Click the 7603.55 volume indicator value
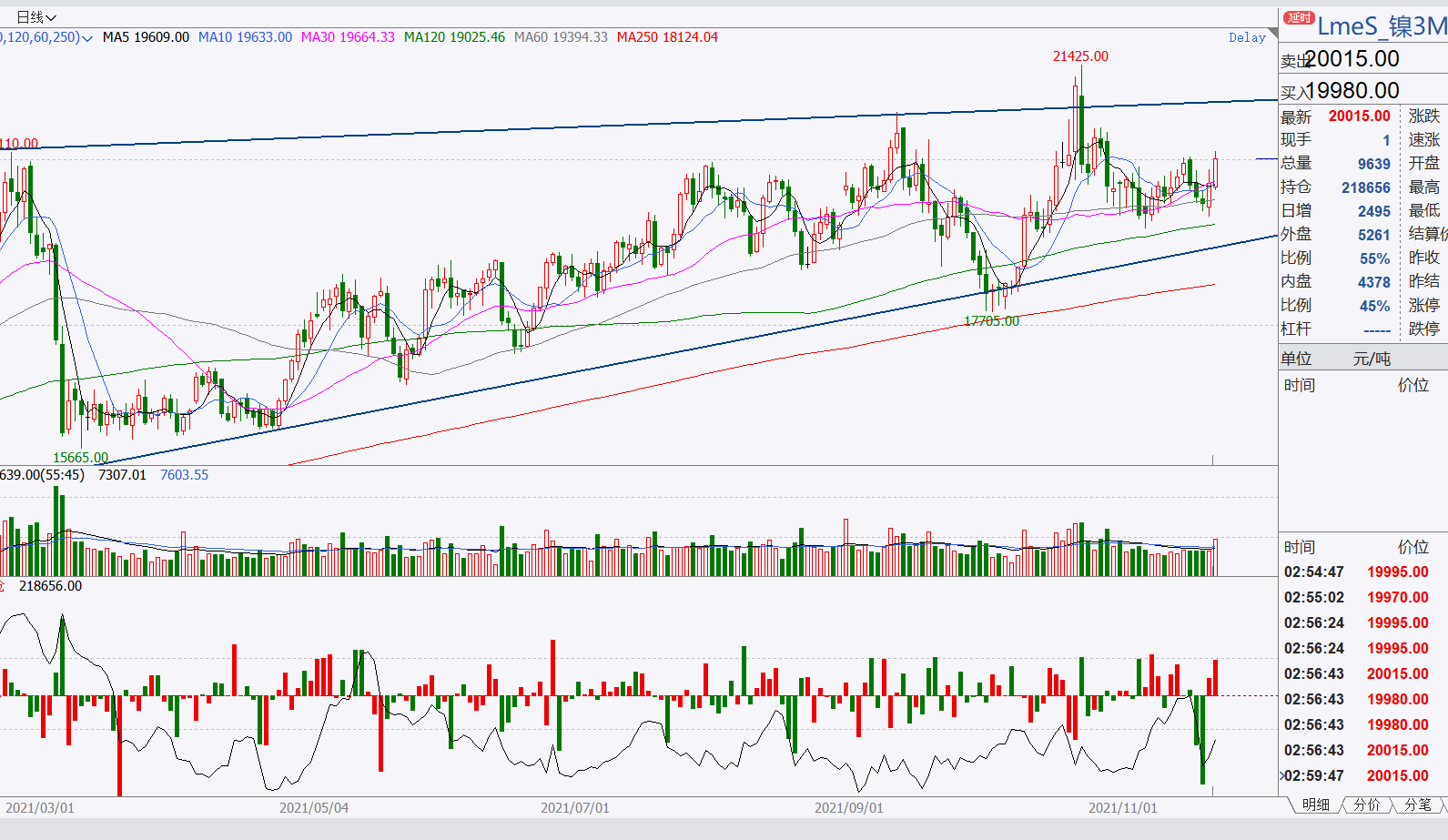Image resolution: width=1448 pixels, height=840 pixels. pyautogui.click(x=184, y=475)
